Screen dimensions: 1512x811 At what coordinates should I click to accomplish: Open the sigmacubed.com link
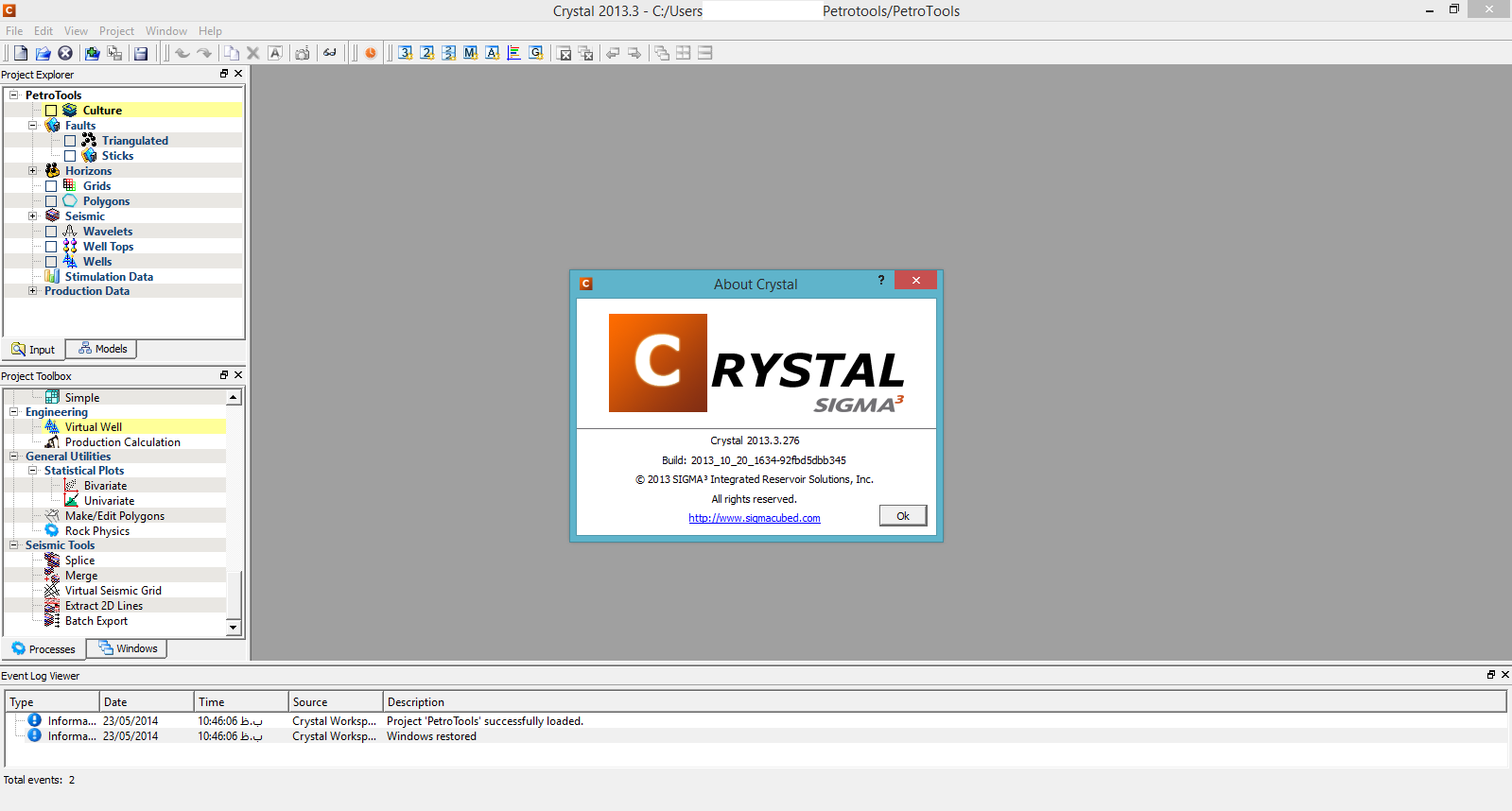click(x=755, y=518)
